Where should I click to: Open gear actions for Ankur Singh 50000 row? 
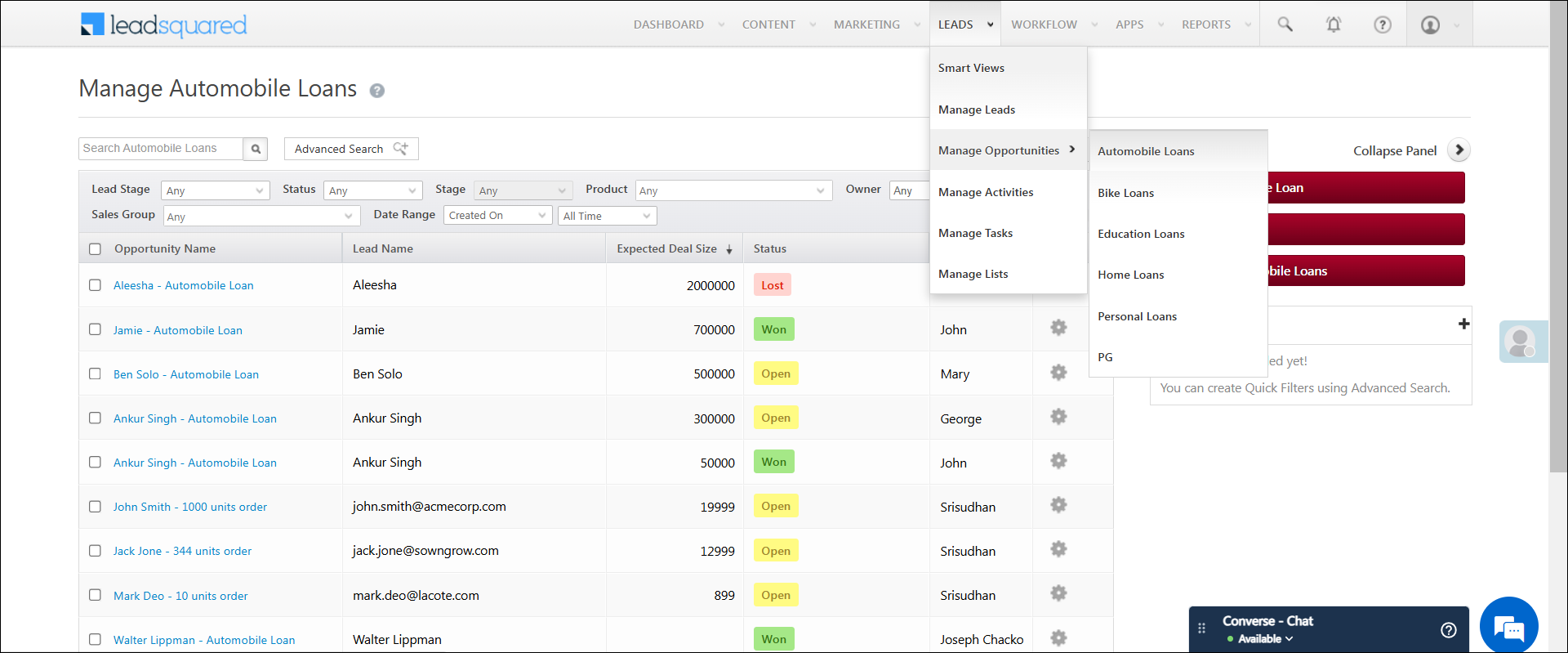tap(1058, 461)
